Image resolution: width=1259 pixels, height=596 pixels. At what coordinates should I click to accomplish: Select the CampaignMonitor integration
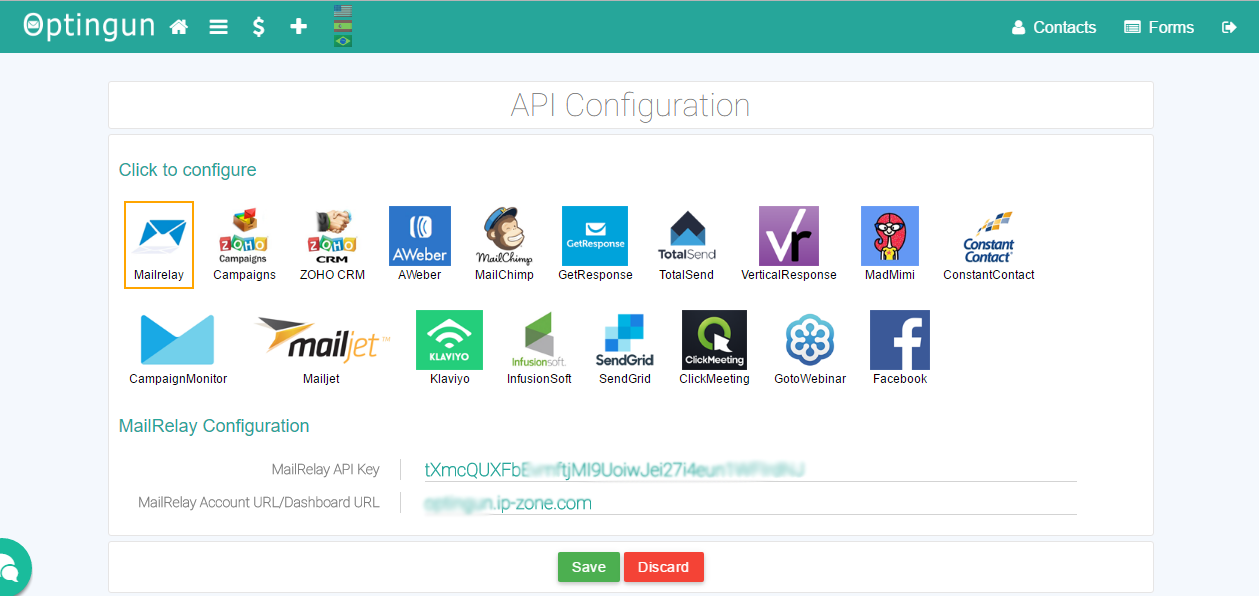coord(178,348)
